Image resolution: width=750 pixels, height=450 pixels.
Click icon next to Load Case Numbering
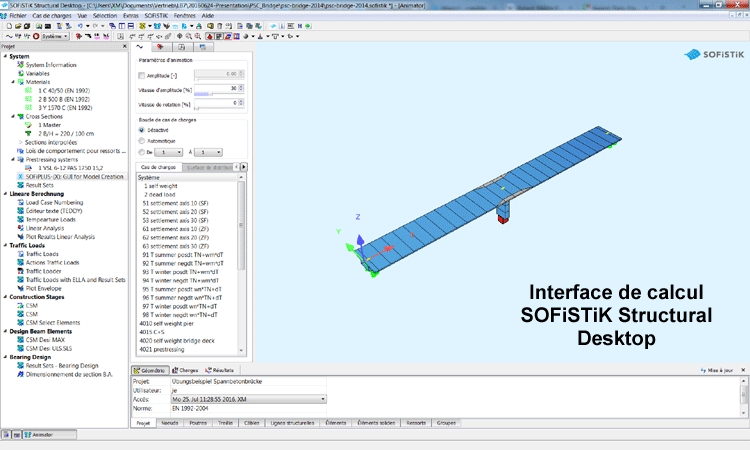[x=21, y=202]
